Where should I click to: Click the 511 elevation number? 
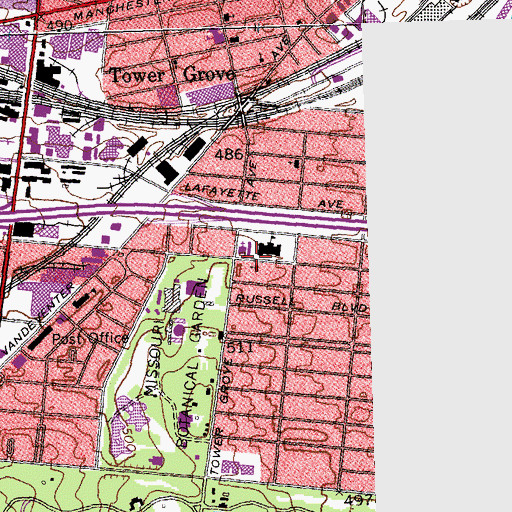tap(240, 348)
